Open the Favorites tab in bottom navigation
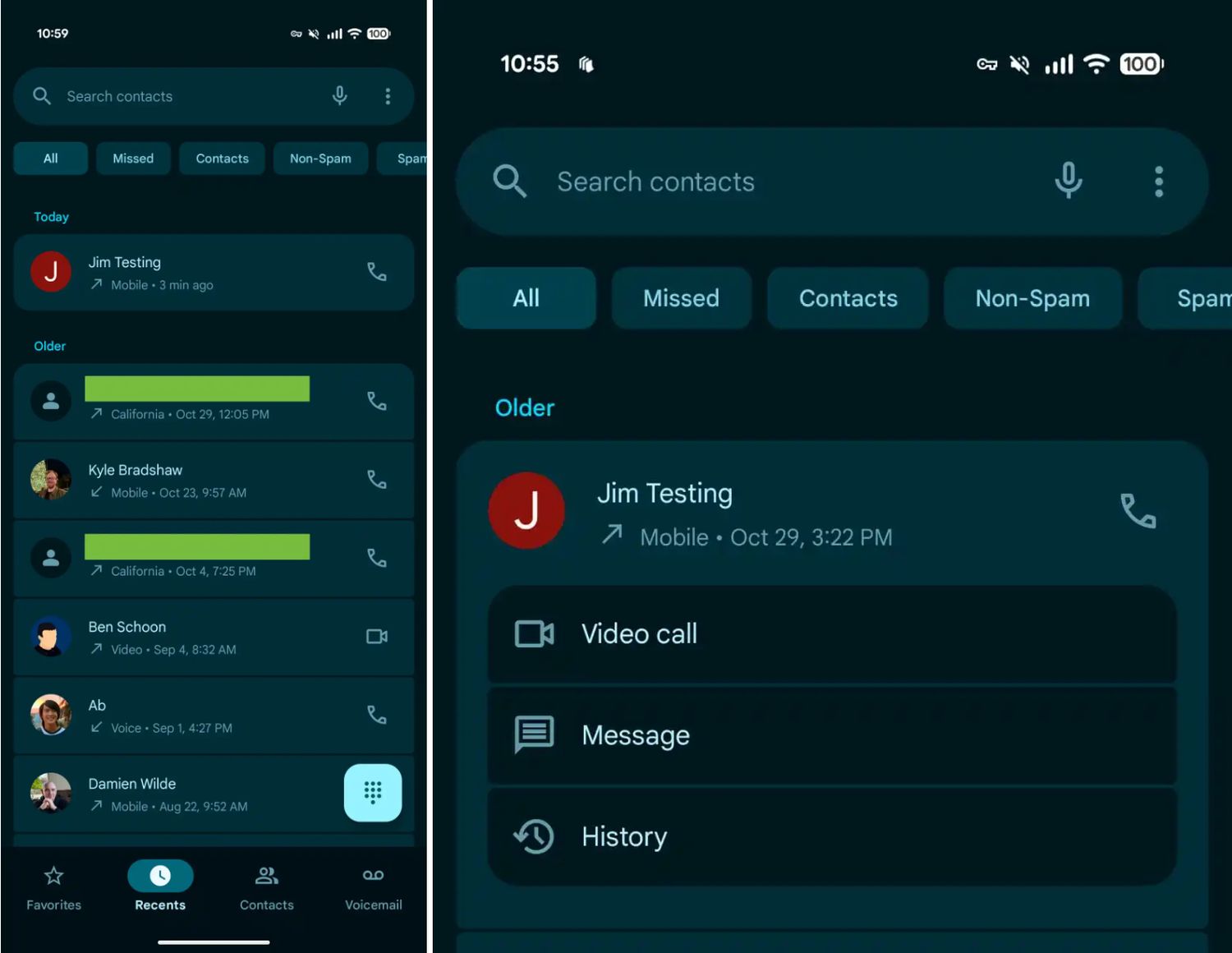This screenshot has height=953, width=1232. 53,887
